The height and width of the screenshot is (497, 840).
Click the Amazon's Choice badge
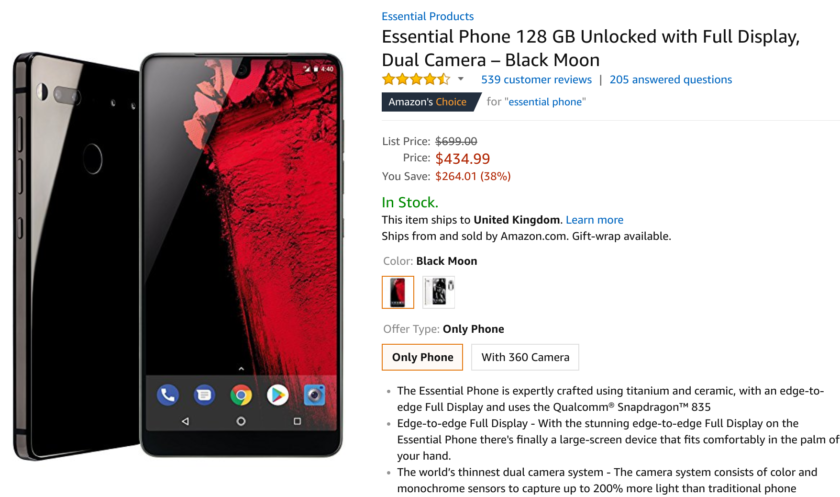pyautogui.click(x=429, y=102)
